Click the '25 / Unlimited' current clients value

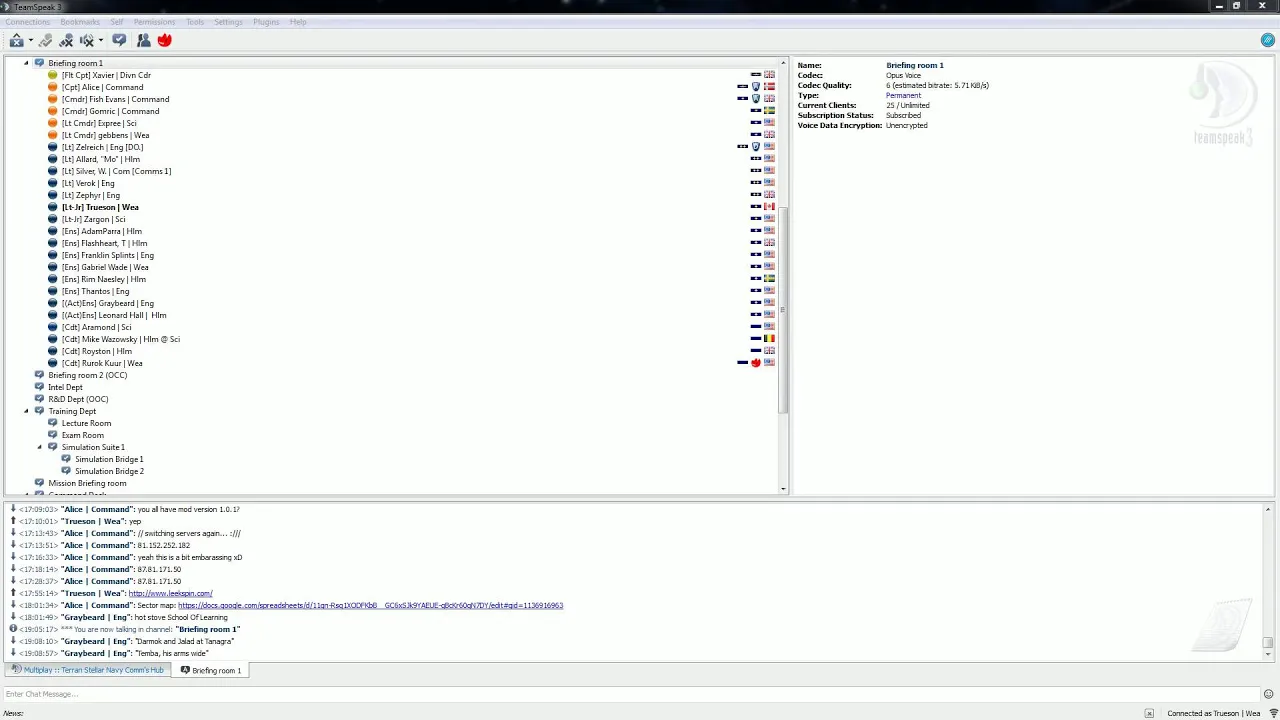[x=907, y=105]
